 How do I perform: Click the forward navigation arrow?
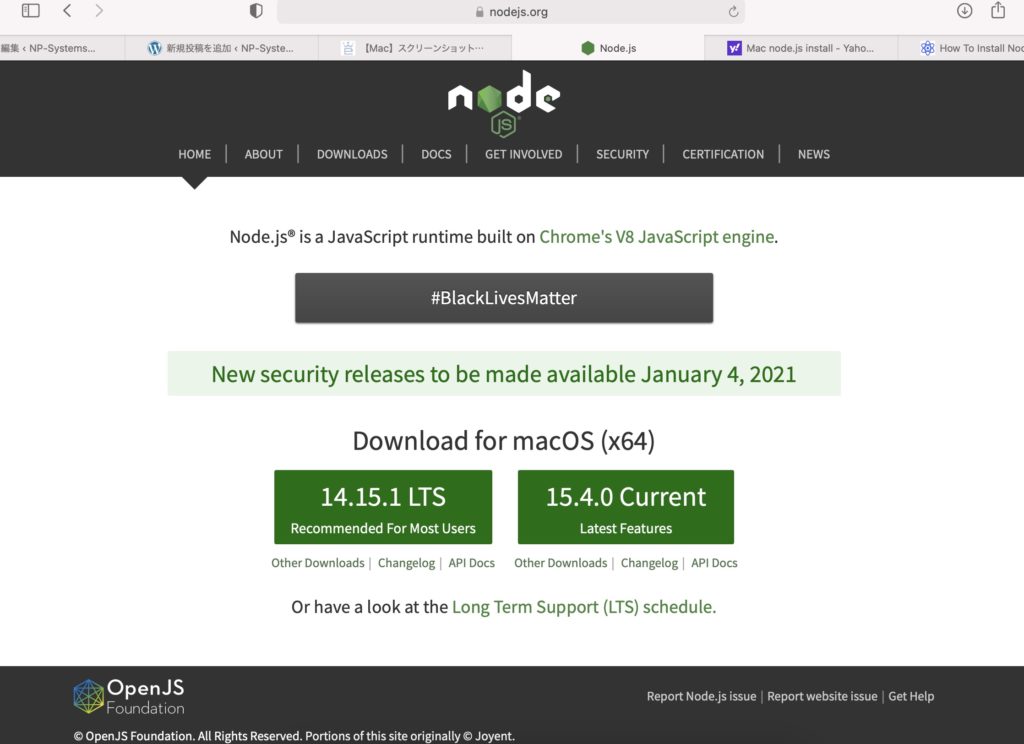point(99,10)
